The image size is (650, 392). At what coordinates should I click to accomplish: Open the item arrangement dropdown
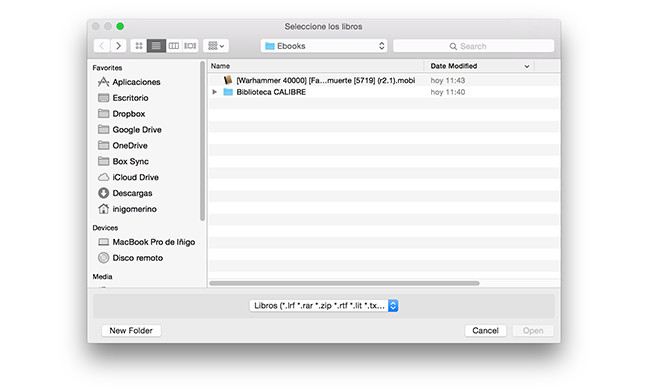point(216,46)
